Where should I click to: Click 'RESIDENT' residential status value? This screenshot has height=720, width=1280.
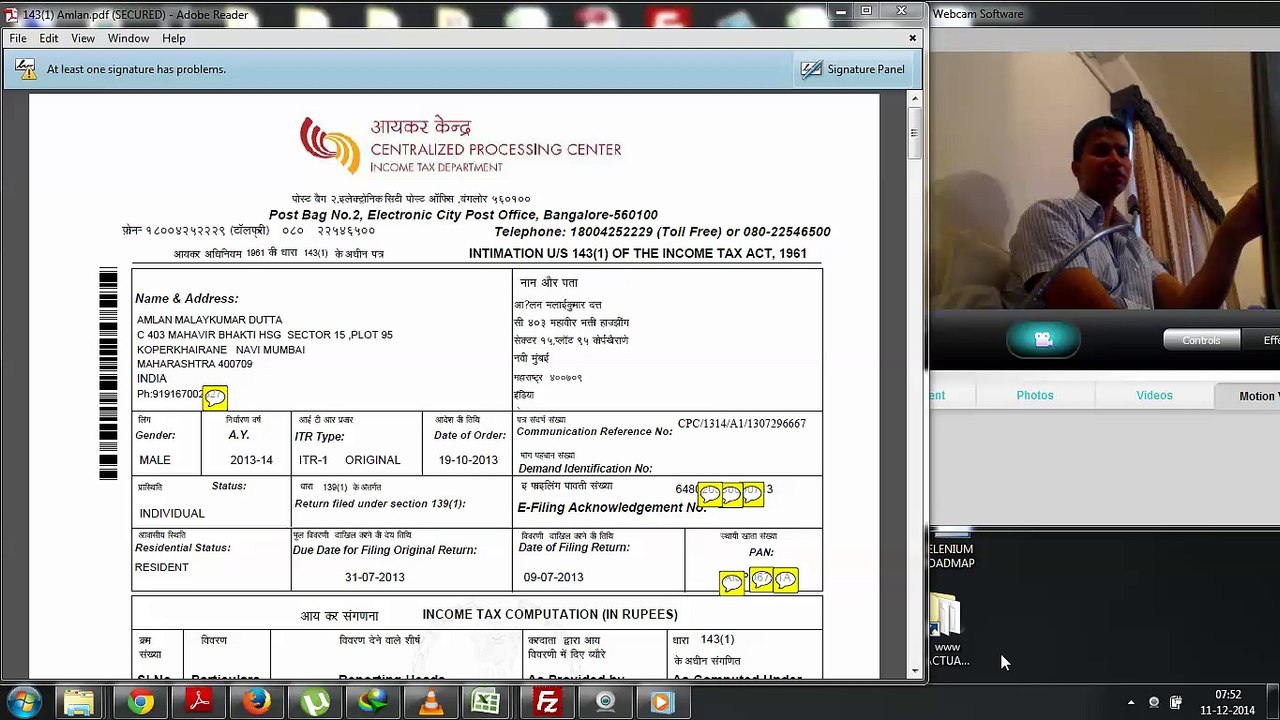[161, 567]
